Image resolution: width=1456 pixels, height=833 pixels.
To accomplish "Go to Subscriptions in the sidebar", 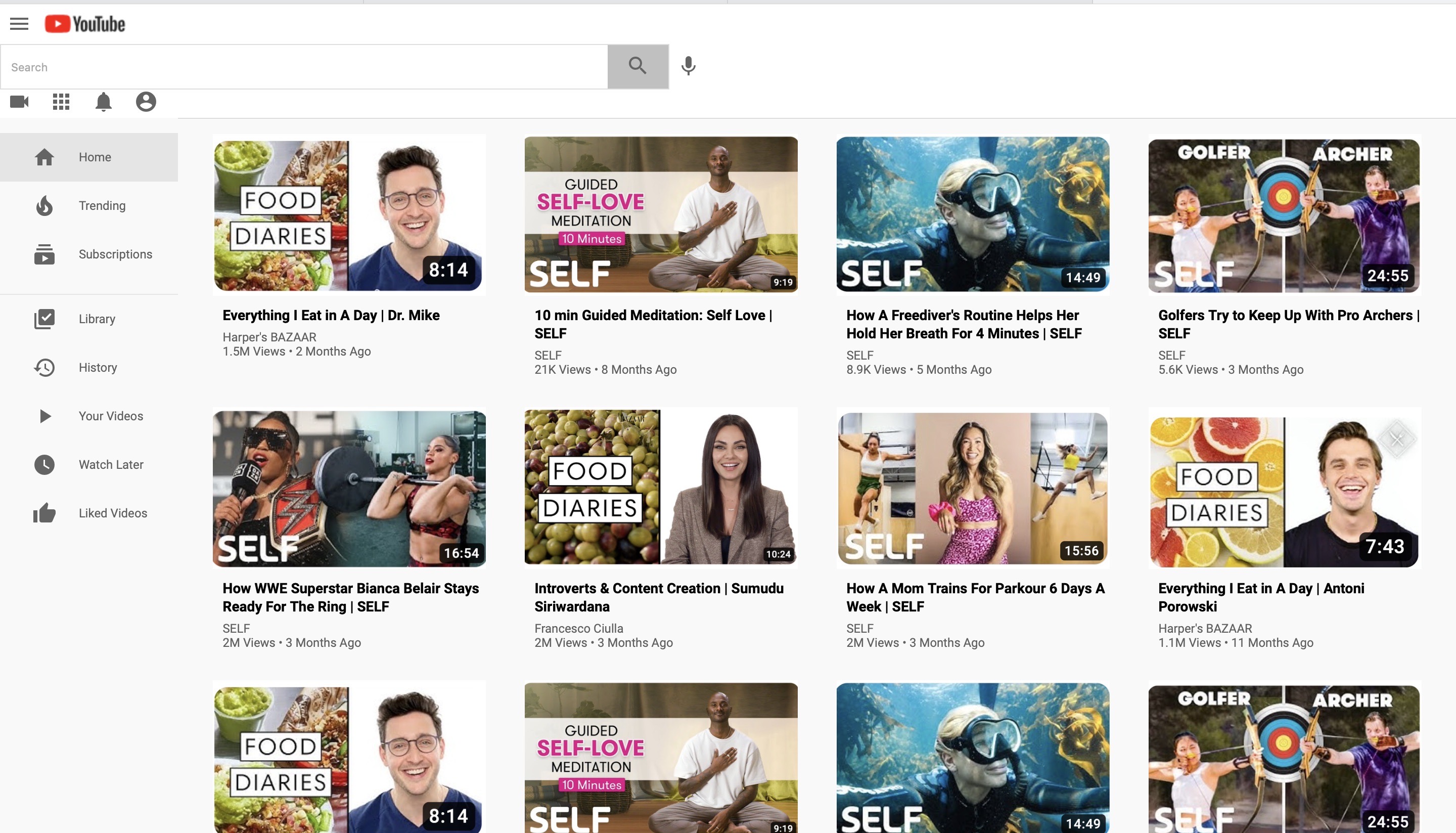I will 115,254.
